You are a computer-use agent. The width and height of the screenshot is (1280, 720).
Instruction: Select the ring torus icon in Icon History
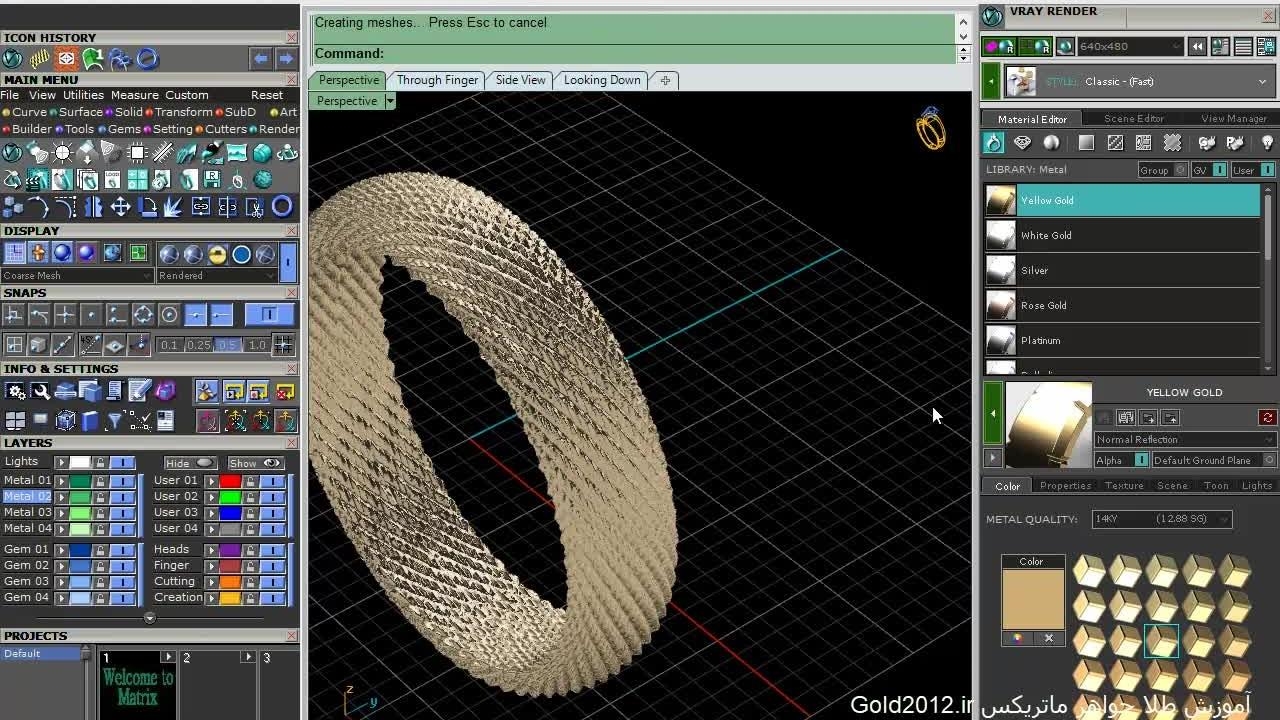[x=147, y=59]
